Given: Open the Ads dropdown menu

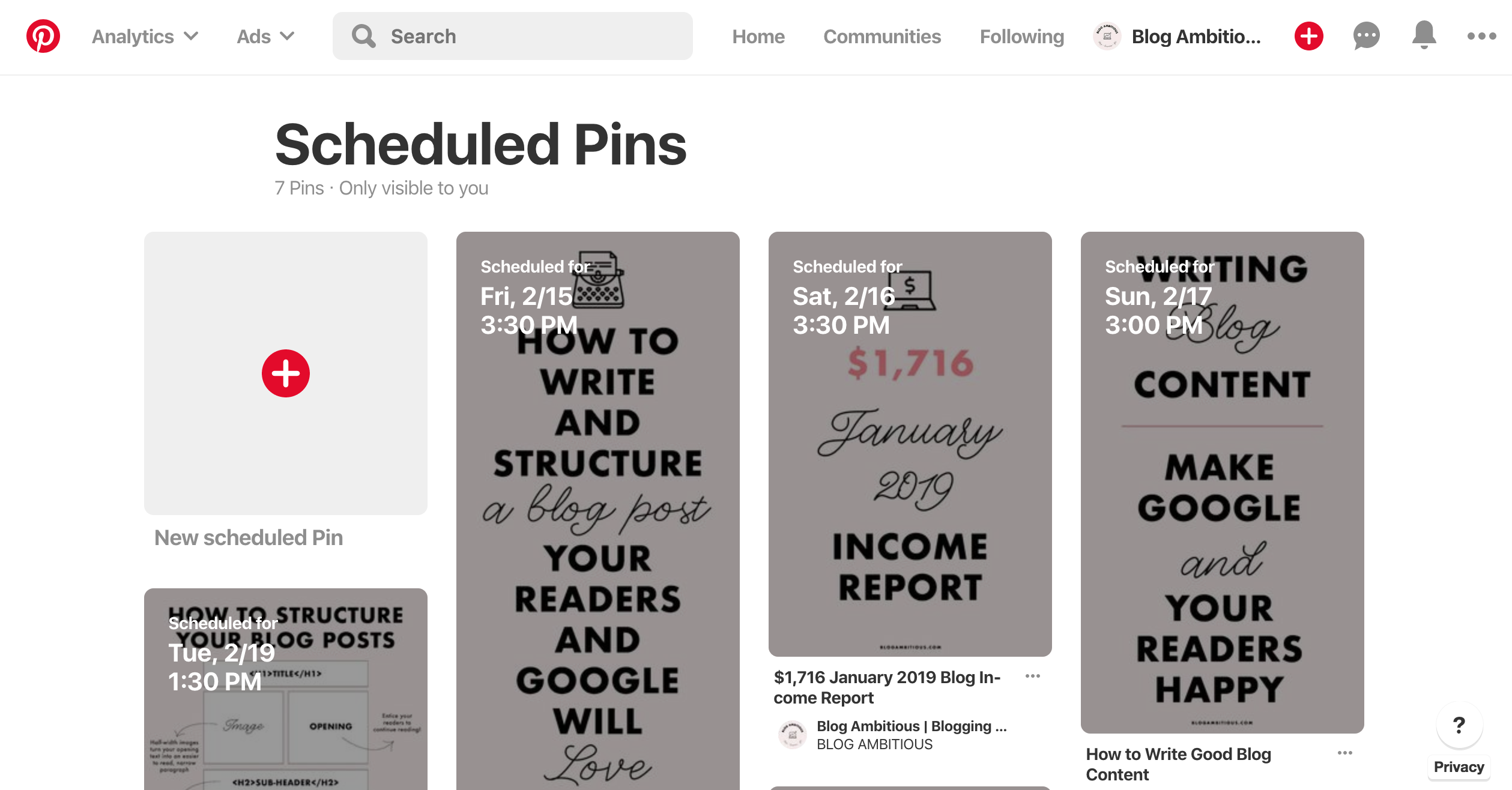Looking at the screenshot, I should [x=264, y=36].
